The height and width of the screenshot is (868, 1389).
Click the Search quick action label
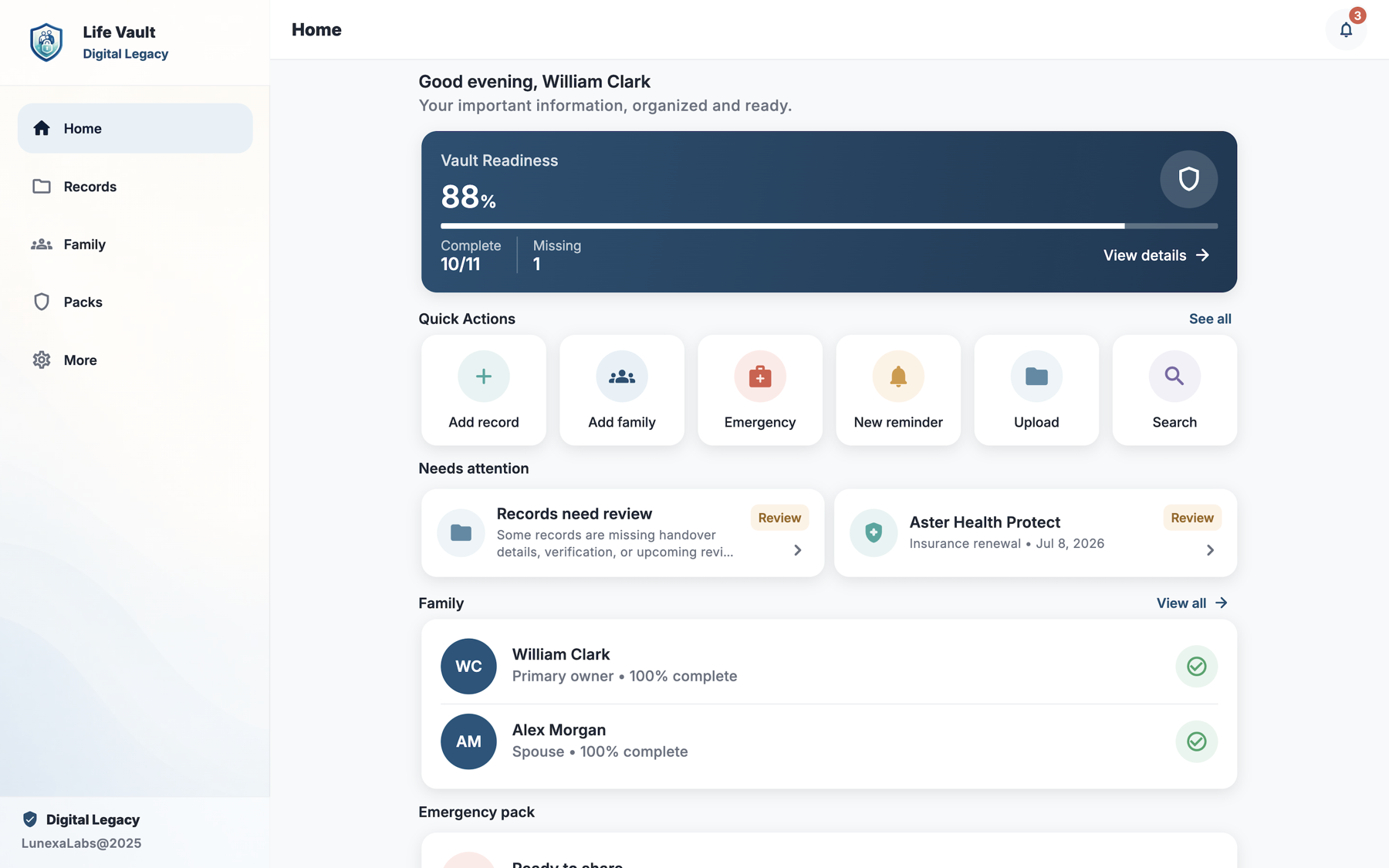coord(1174,422)
